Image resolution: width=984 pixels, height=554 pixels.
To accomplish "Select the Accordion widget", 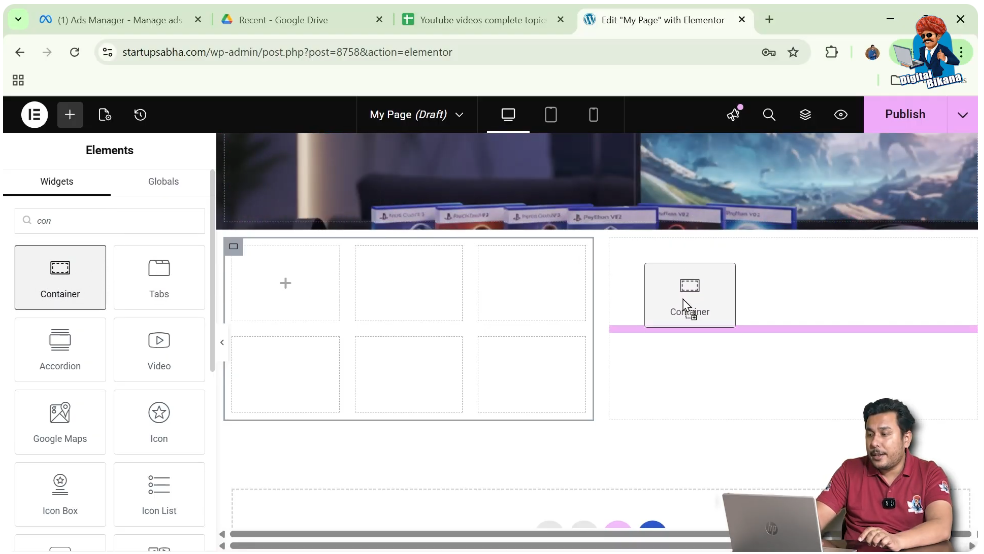I will (60, 349).
